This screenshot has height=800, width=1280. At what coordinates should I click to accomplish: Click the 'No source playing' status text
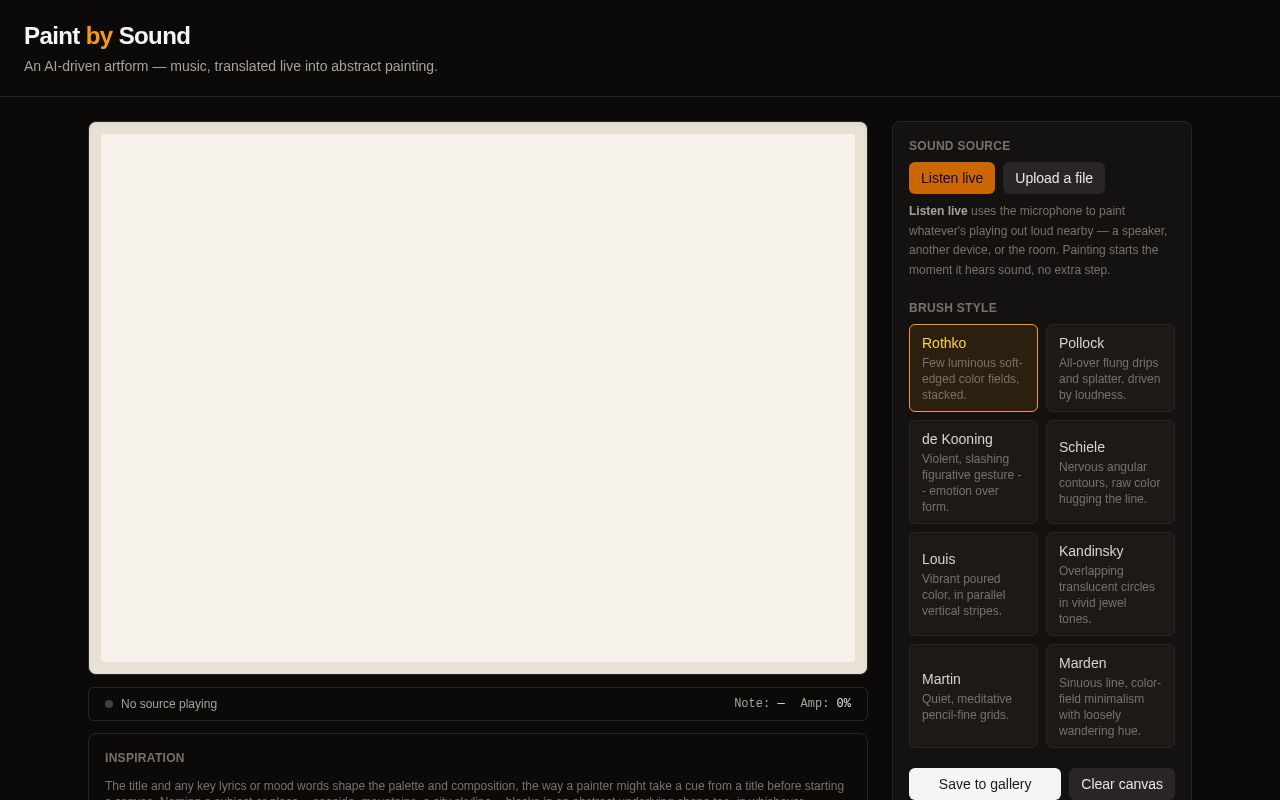(x=169, y=704)
